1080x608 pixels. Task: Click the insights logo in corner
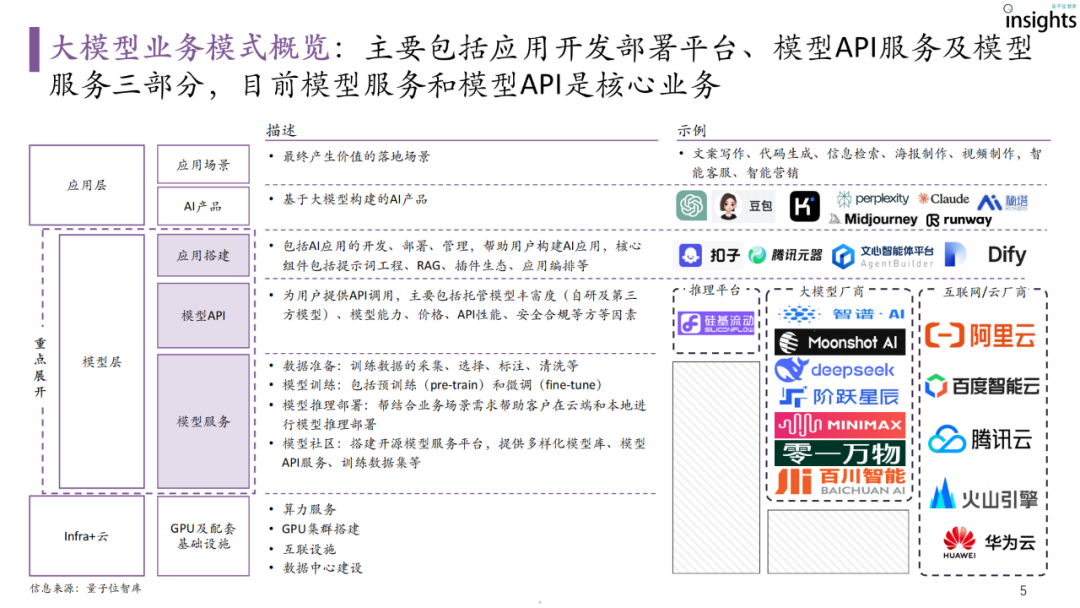(x=1041, y=17)
